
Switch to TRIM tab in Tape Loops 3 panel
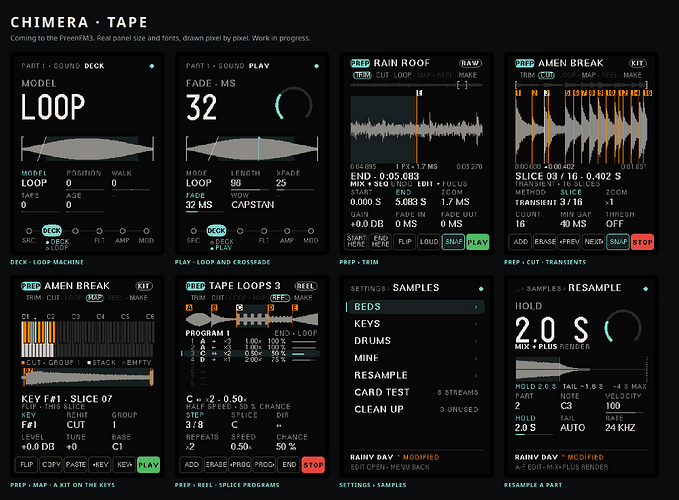click(198, 298)
